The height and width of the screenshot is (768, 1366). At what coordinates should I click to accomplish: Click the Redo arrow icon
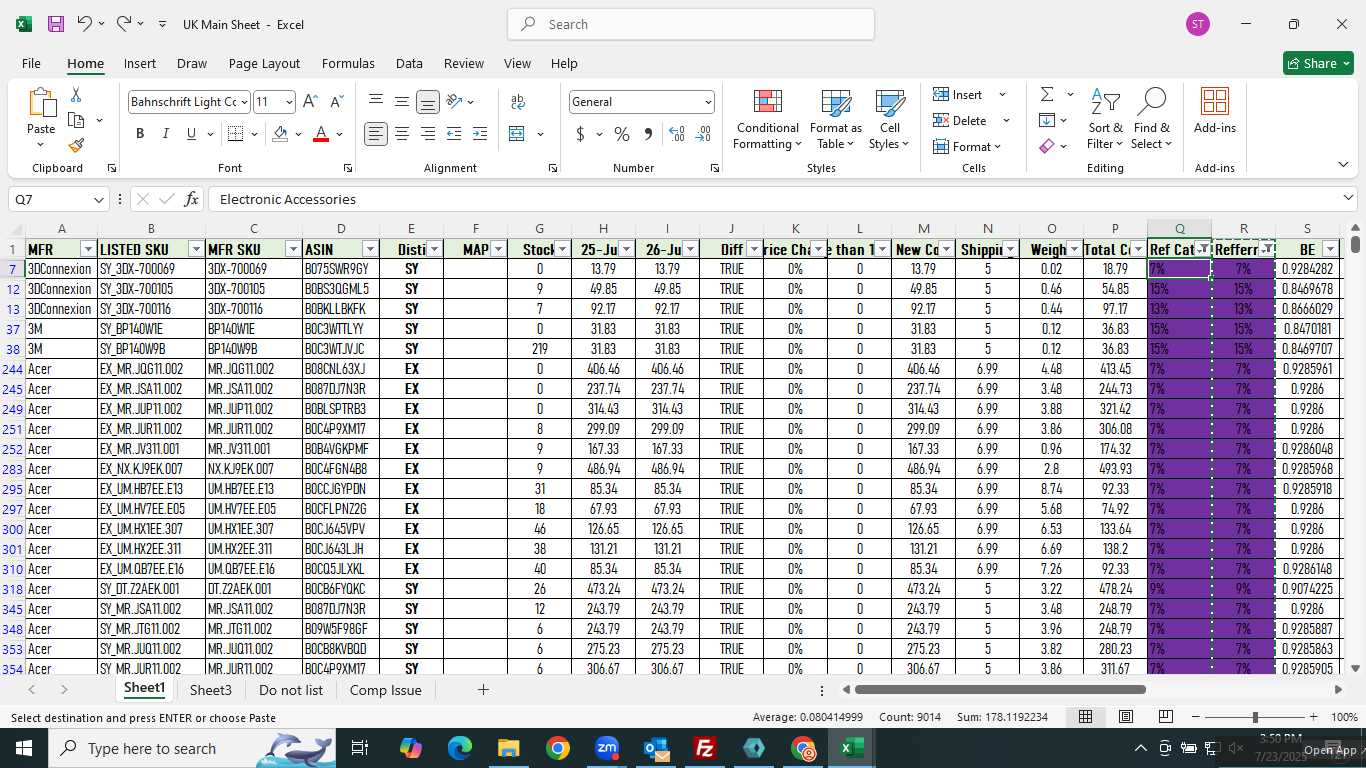click(124, 24)
